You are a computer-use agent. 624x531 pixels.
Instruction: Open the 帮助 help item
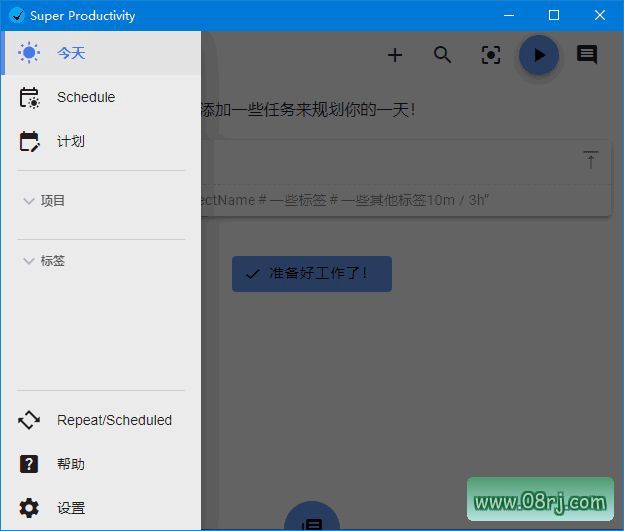pyautogui.click(x=101, y=464)
